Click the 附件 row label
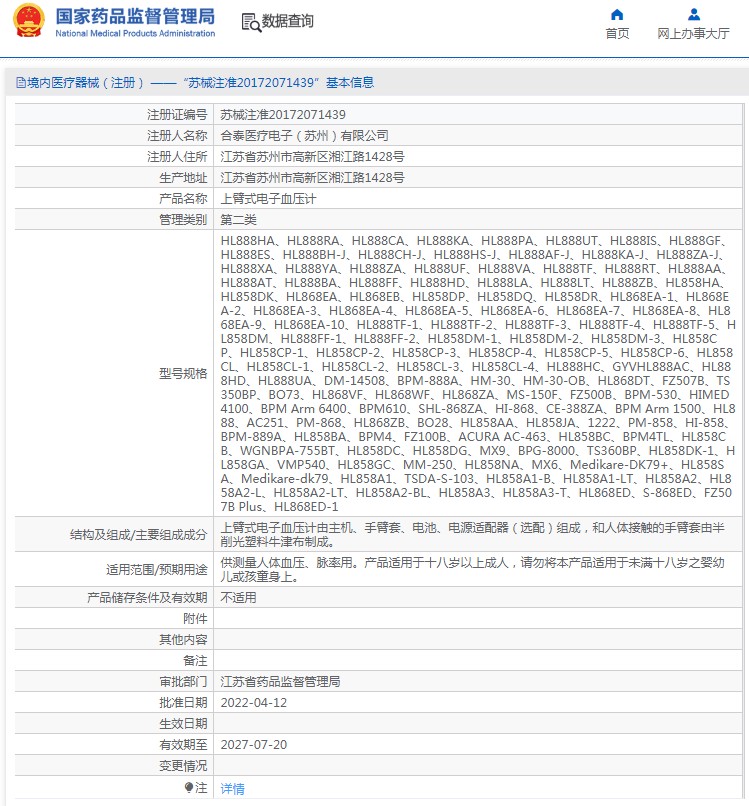This screenshot has width=749, height=806. click(x=195, y=619)
